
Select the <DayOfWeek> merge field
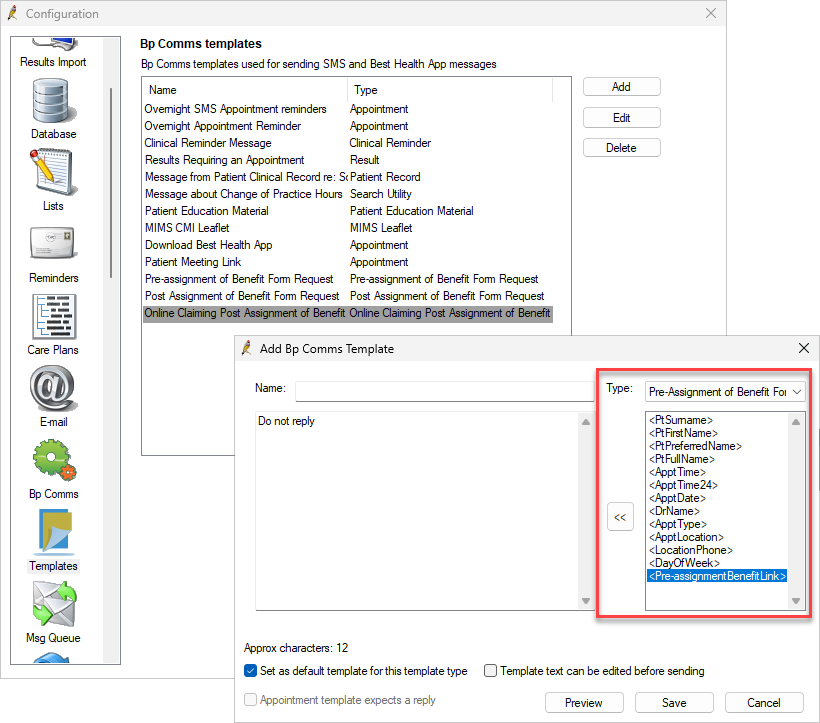[x=684, y=563]
